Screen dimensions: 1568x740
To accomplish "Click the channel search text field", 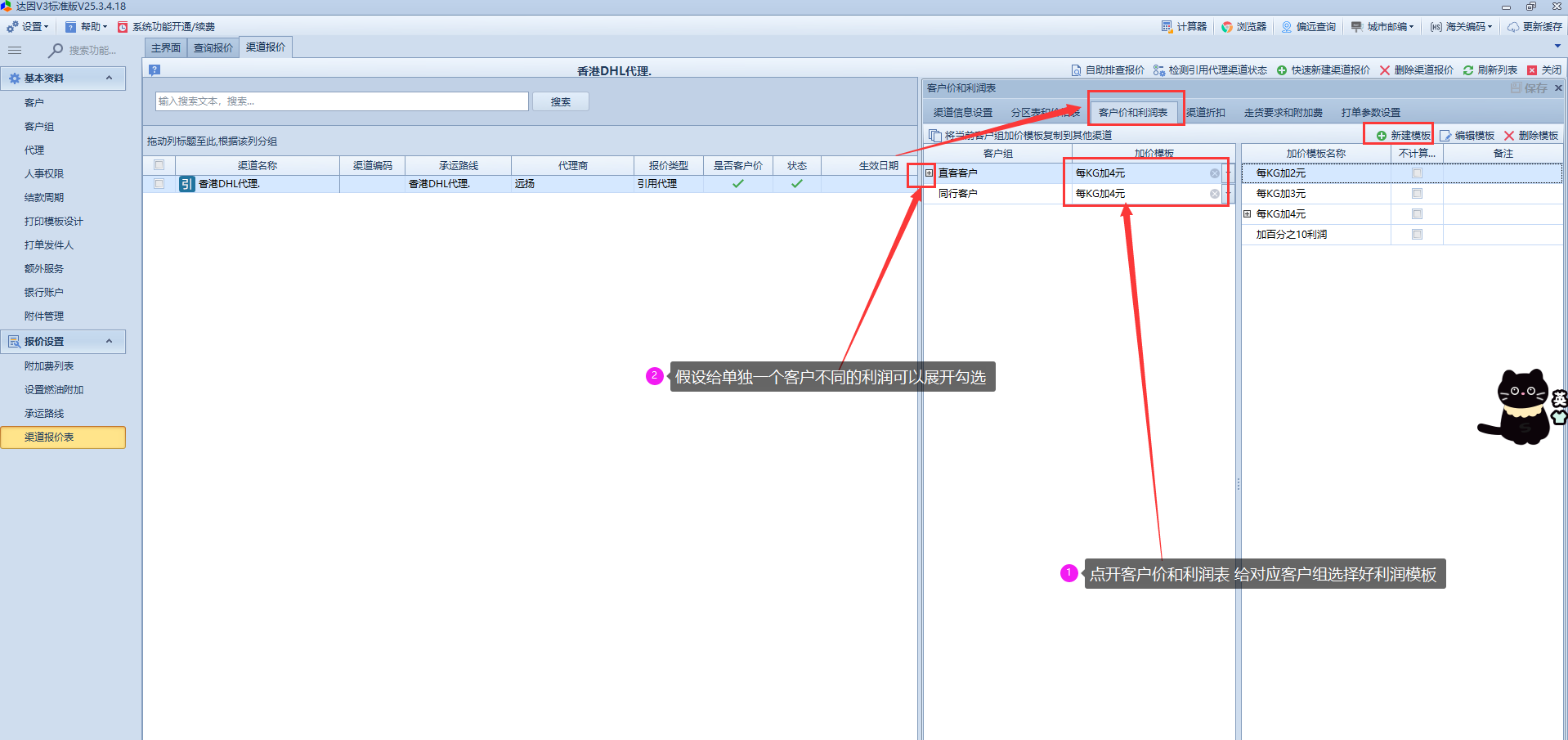I will tap(342, 101).
